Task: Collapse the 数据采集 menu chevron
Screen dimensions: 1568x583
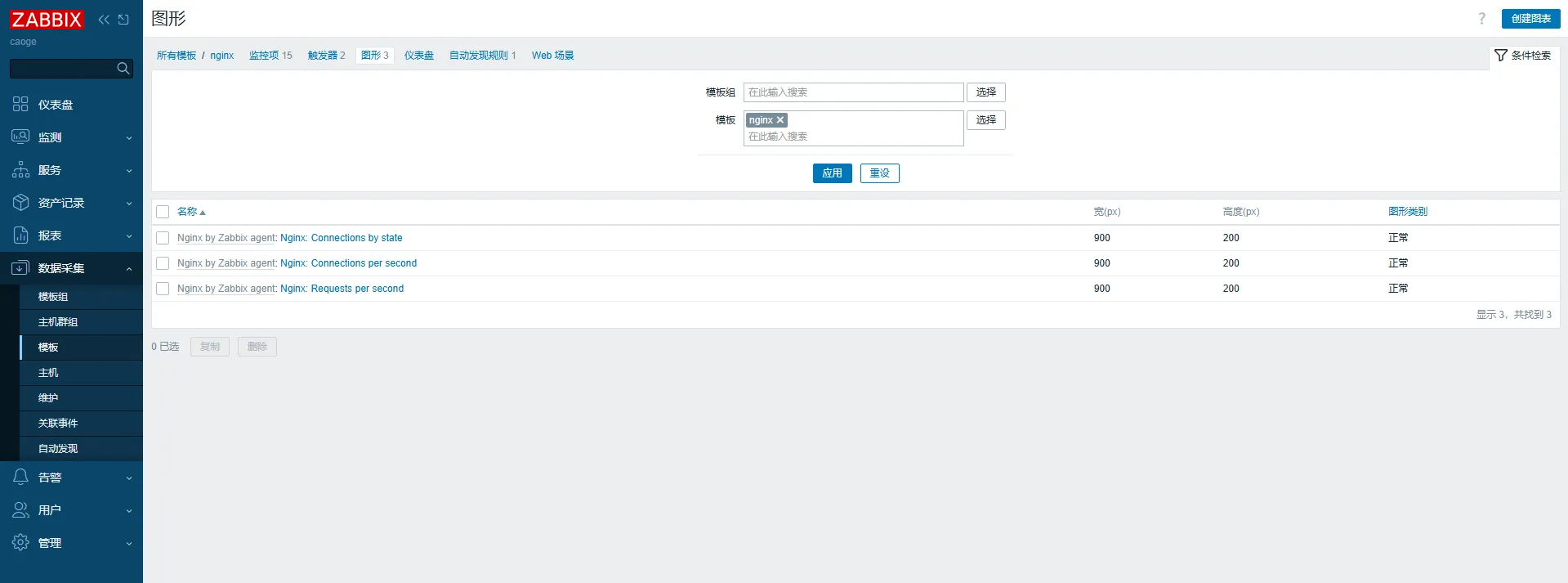Action: coord(129,268)
